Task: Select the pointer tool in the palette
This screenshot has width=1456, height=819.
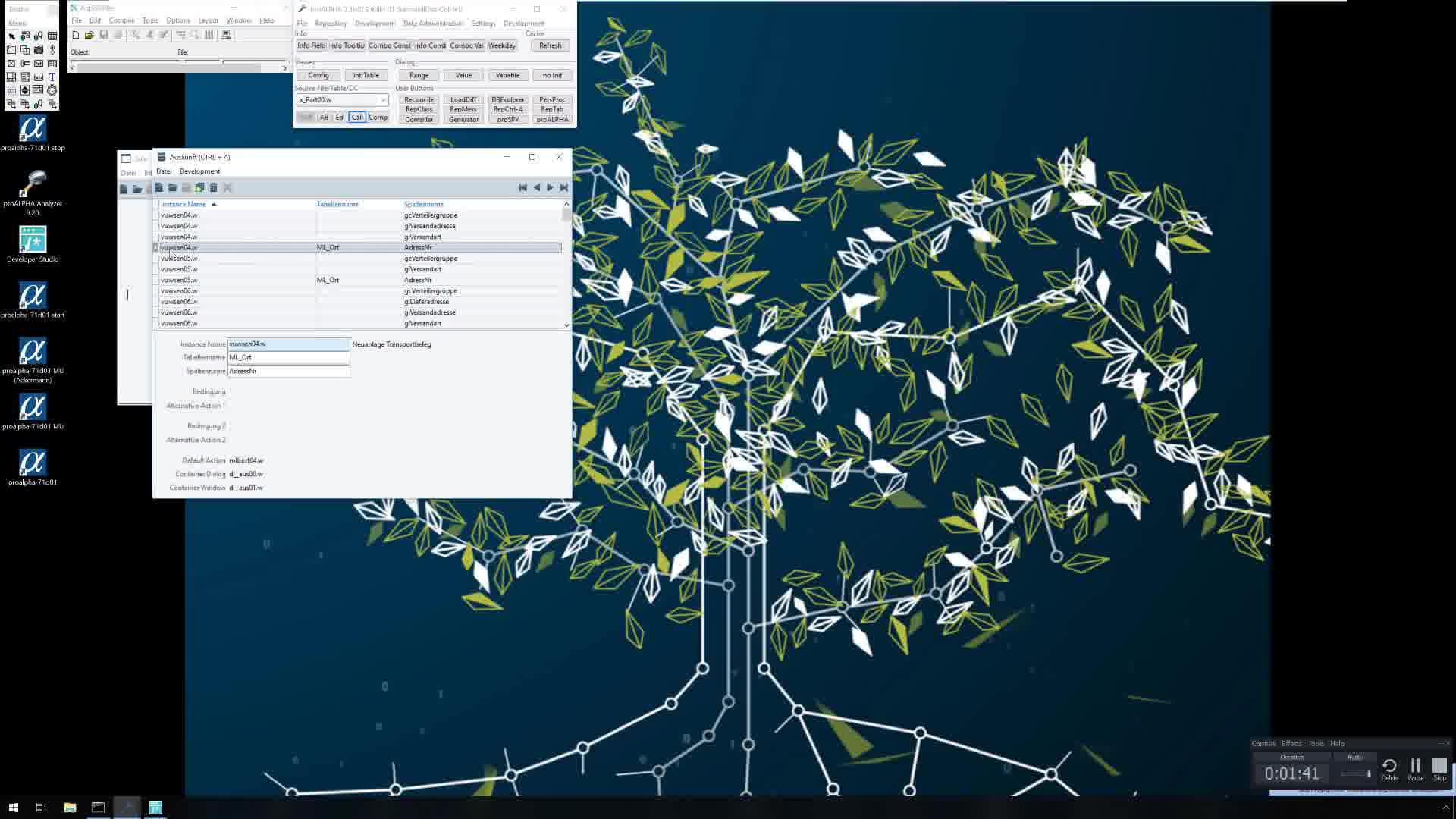Action: pos(11,36)
